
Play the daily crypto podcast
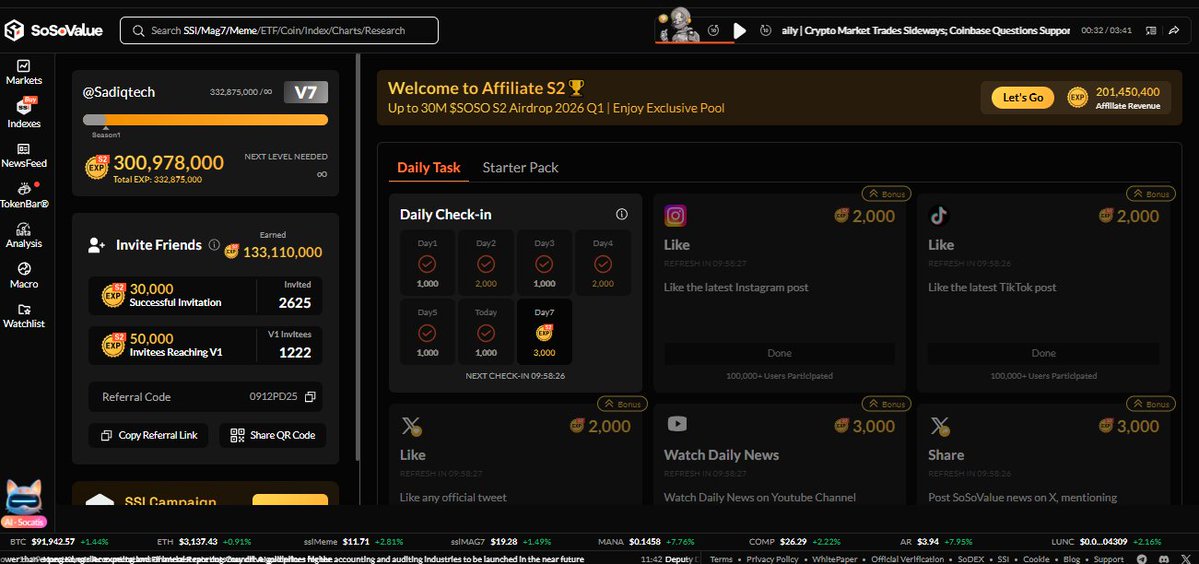pos(739,31)
